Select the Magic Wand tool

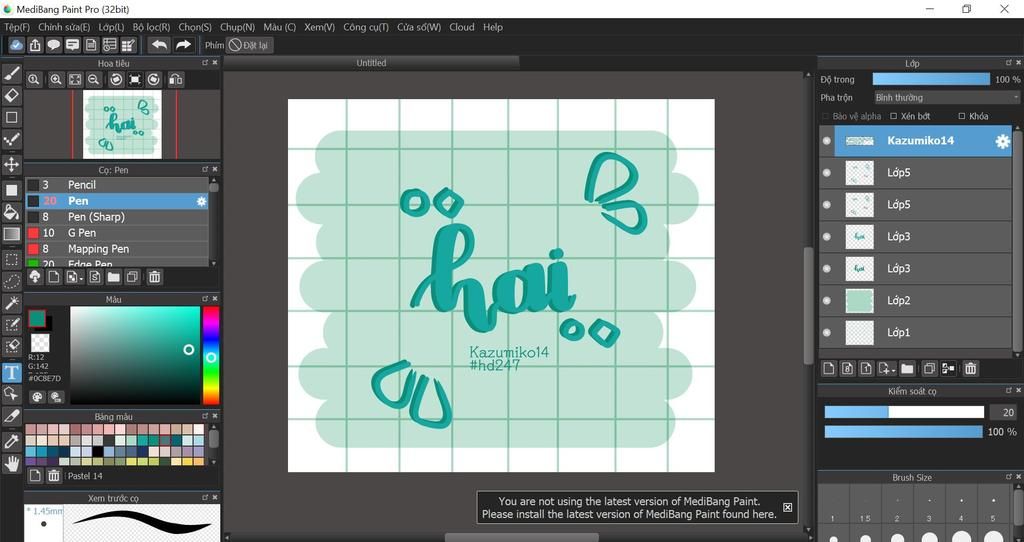(12, 303)
